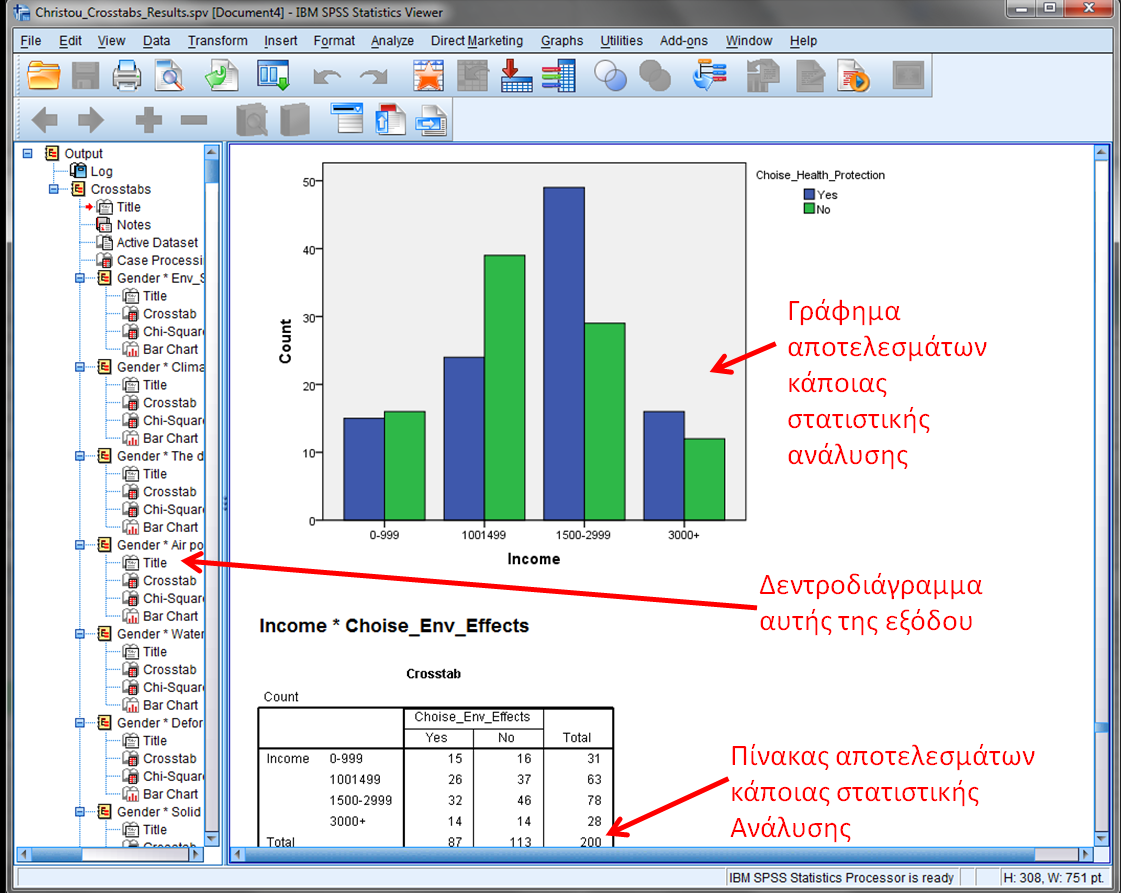Click the green No legend swatch
Screen dimensions: 1121x893
click(x=809, y=209)
